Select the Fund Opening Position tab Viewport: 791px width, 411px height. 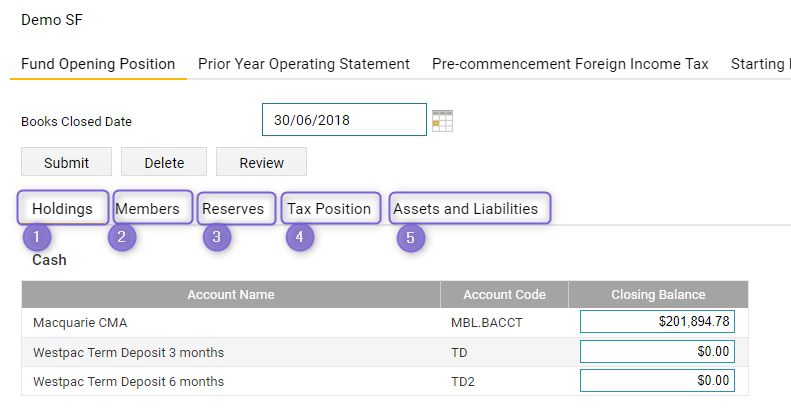98,64
